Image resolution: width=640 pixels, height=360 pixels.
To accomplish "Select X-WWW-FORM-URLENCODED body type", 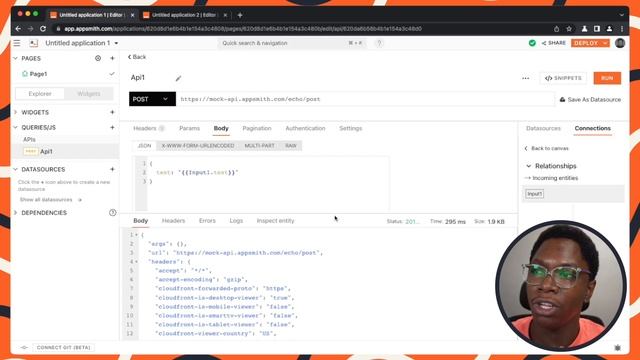I will pos(198,146).
